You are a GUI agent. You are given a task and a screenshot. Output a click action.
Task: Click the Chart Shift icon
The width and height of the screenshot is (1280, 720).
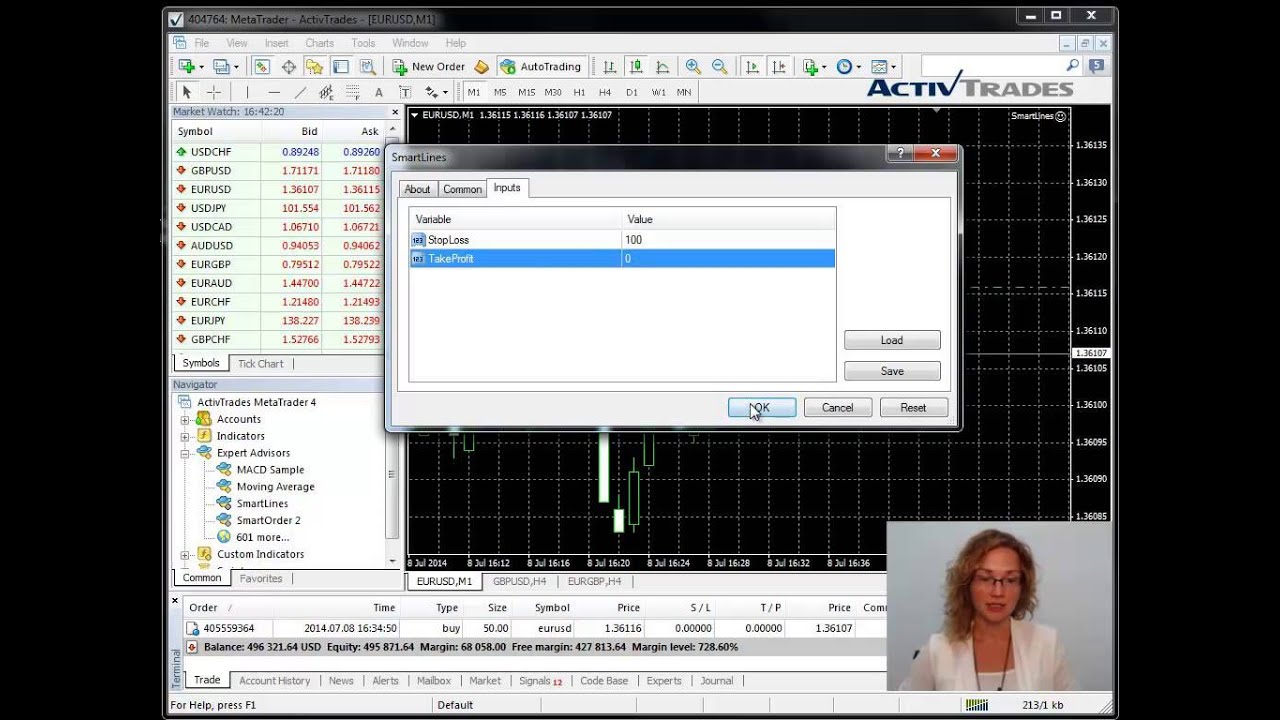[x=779, y=66]
